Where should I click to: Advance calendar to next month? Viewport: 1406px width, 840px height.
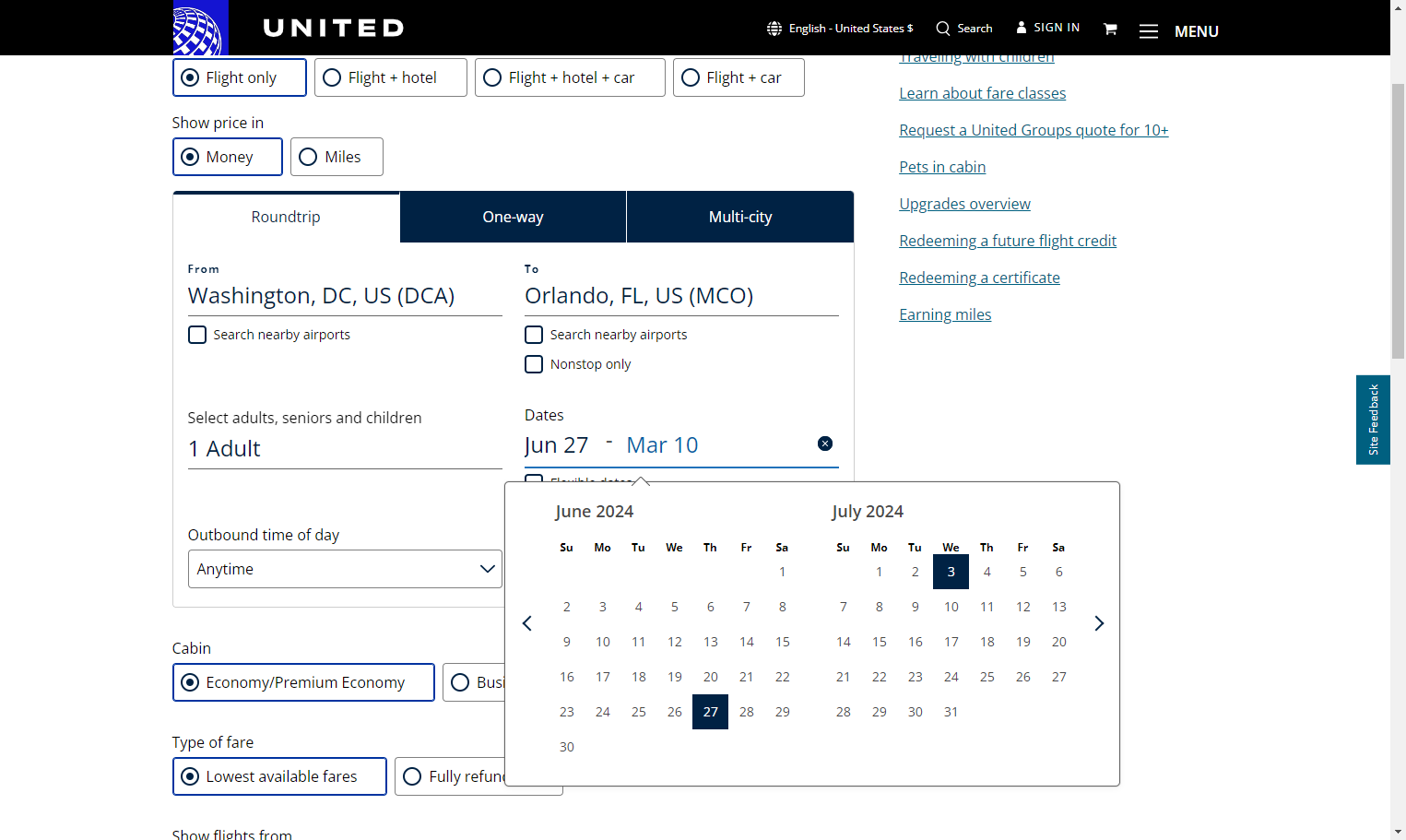pyautogui.click(x=1099, y=623)
